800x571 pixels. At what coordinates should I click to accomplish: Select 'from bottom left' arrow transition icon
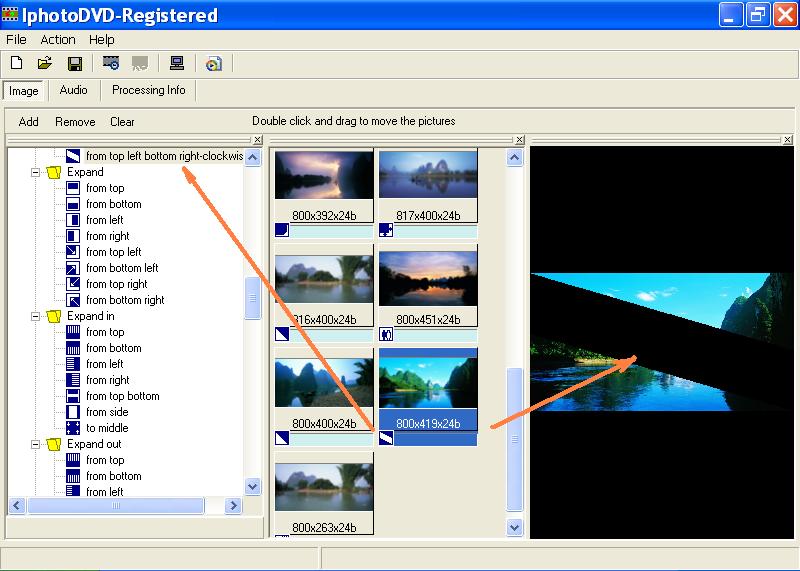pyautogui.click(x=73, y=268)
